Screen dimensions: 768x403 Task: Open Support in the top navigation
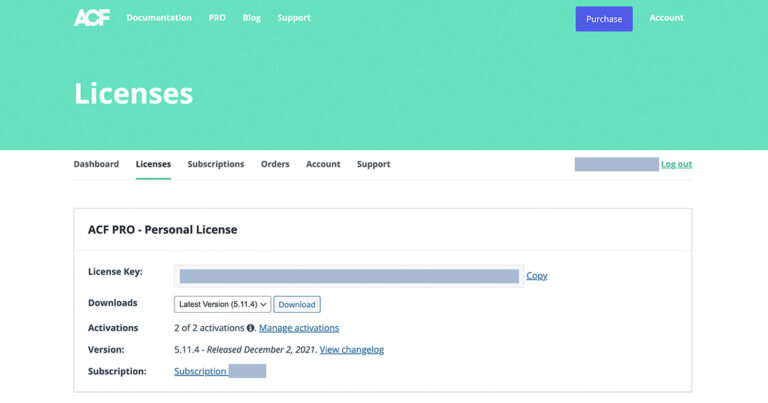[294, 18]
